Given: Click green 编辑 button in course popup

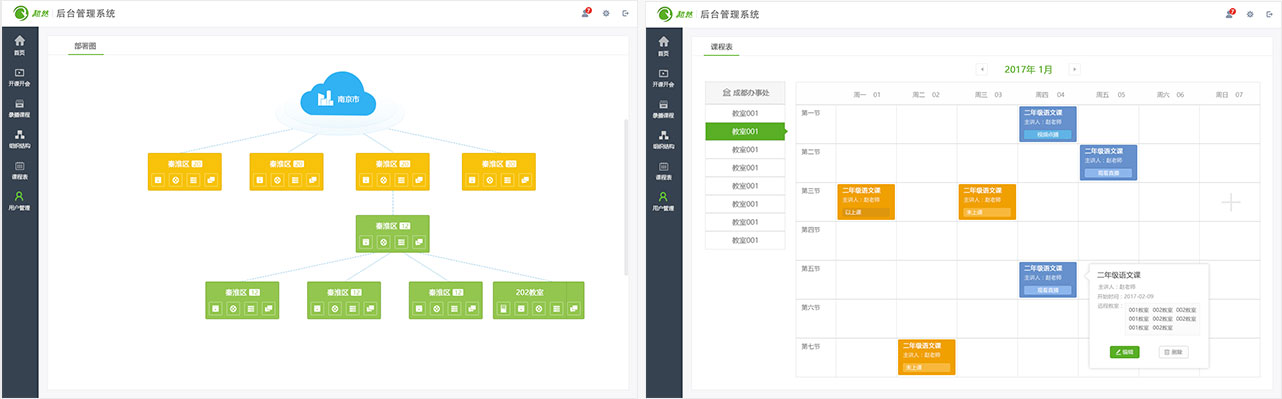Looking at the screenshot, I should tap(1124, 352).
